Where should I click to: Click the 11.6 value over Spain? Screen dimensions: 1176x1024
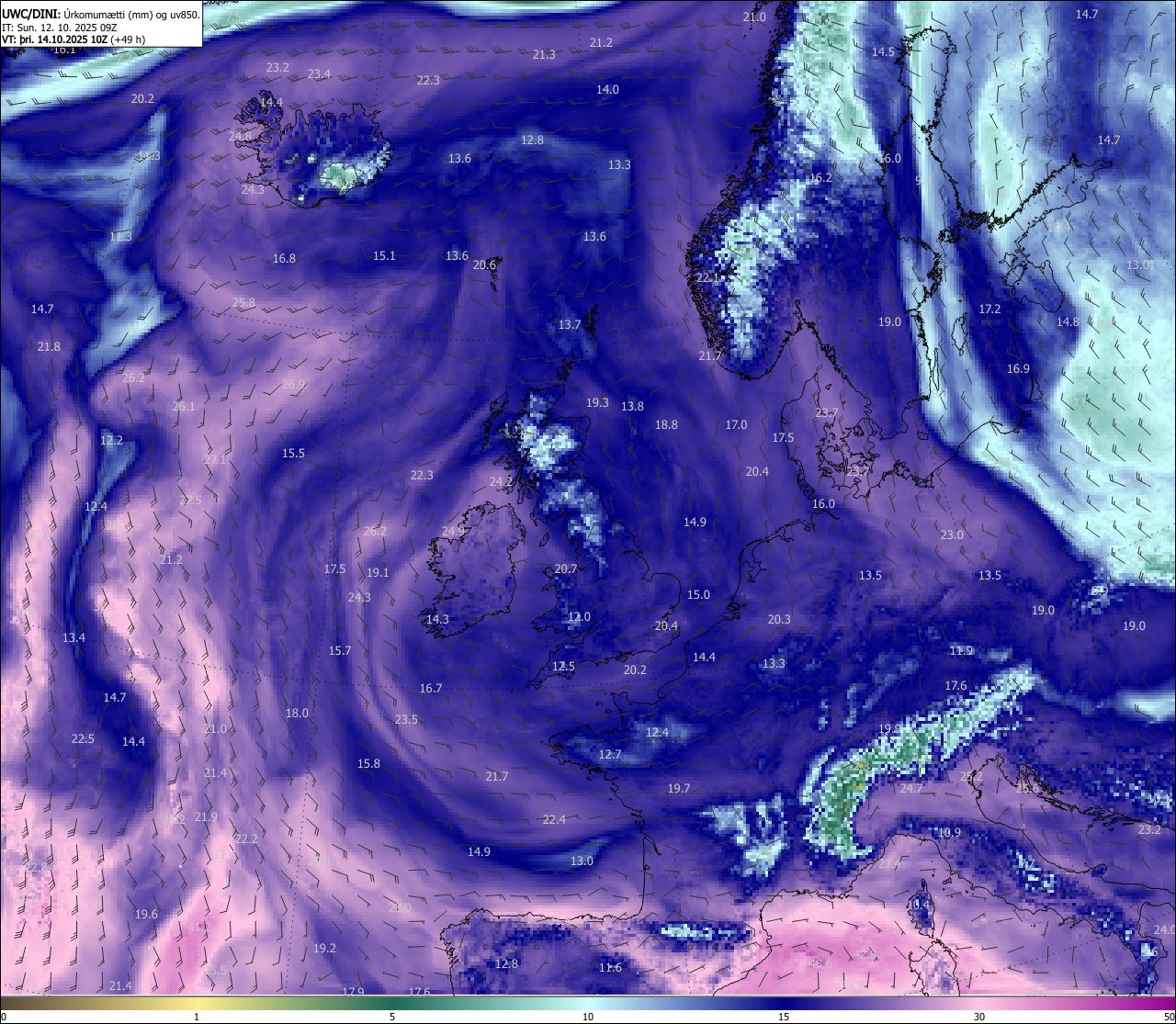point(610,968)
